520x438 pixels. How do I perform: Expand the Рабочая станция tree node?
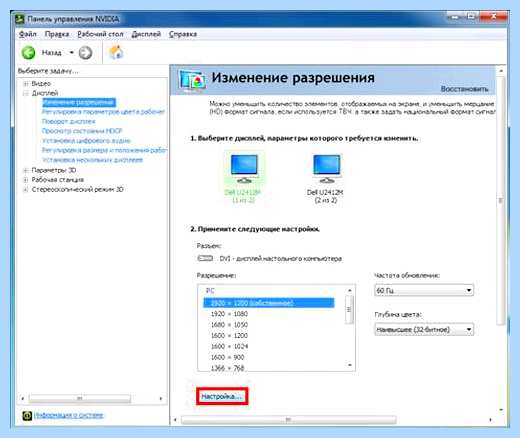pos(26,180)
